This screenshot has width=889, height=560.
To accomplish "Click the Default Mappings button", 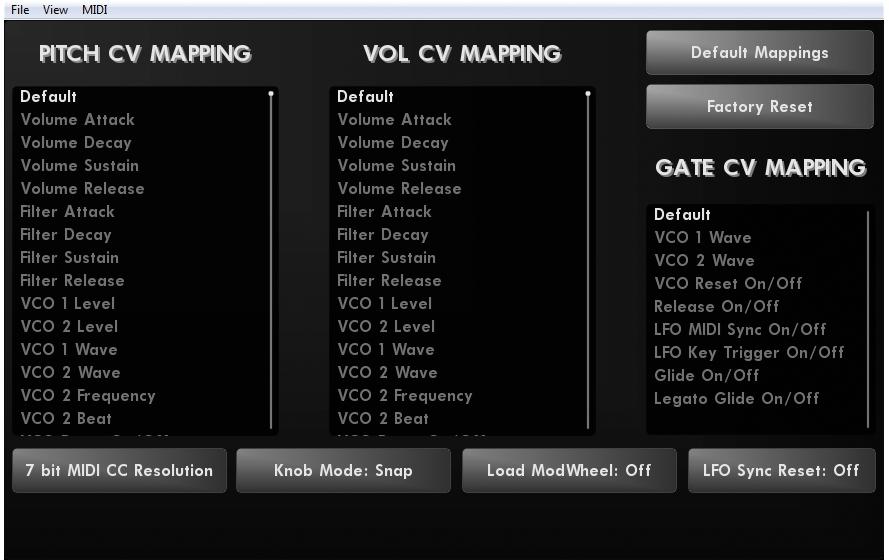I will click(x=759, y=53).
